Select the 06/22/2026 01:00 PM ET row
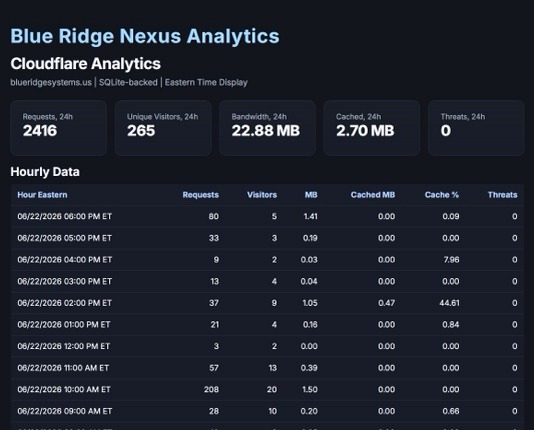 click(267, 324)
